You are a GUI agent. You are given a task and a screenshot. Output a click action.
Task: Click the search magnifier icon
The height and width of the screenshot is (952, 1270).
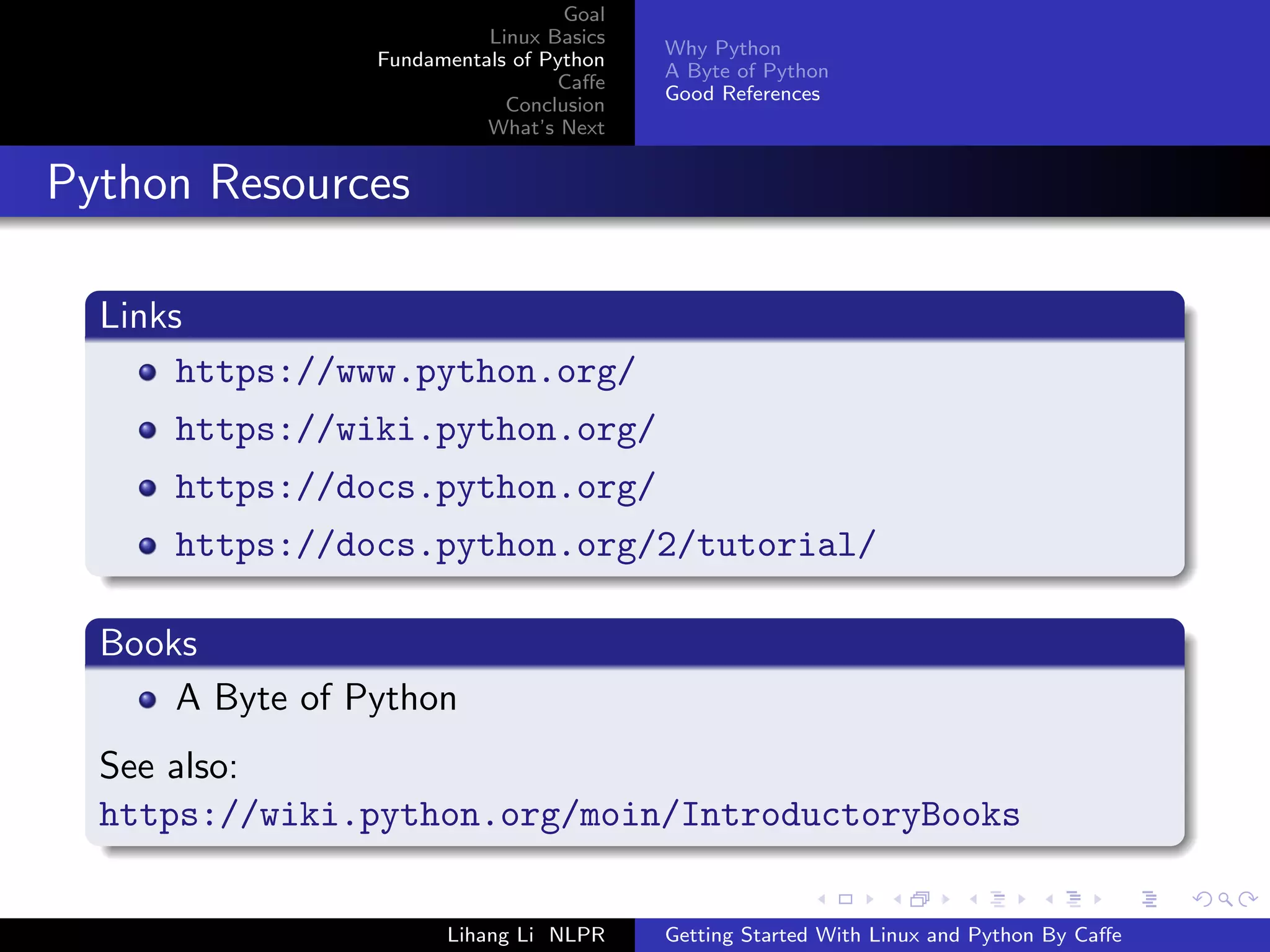[1225, 899]
